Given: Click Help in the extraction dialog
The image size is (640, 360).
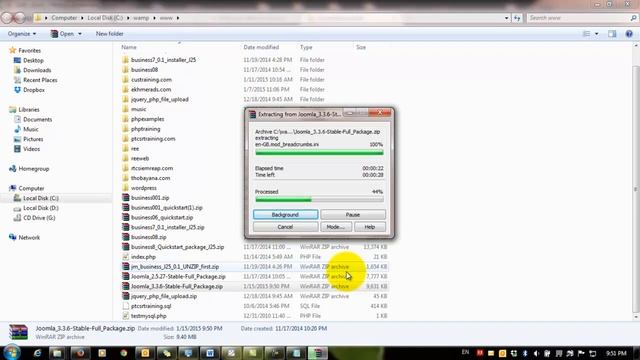Looking at the screenshot, I should click(x=370, y=227).
